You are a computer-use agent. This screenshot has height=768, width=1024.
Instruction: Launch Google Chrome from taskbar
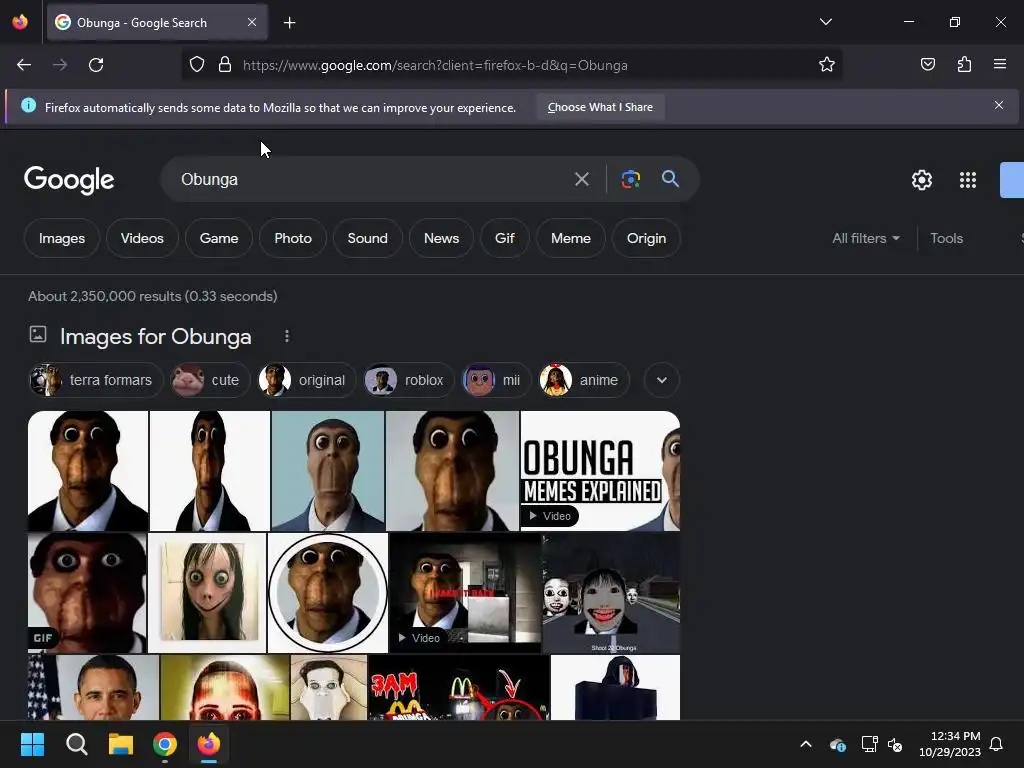pos(165,744)
